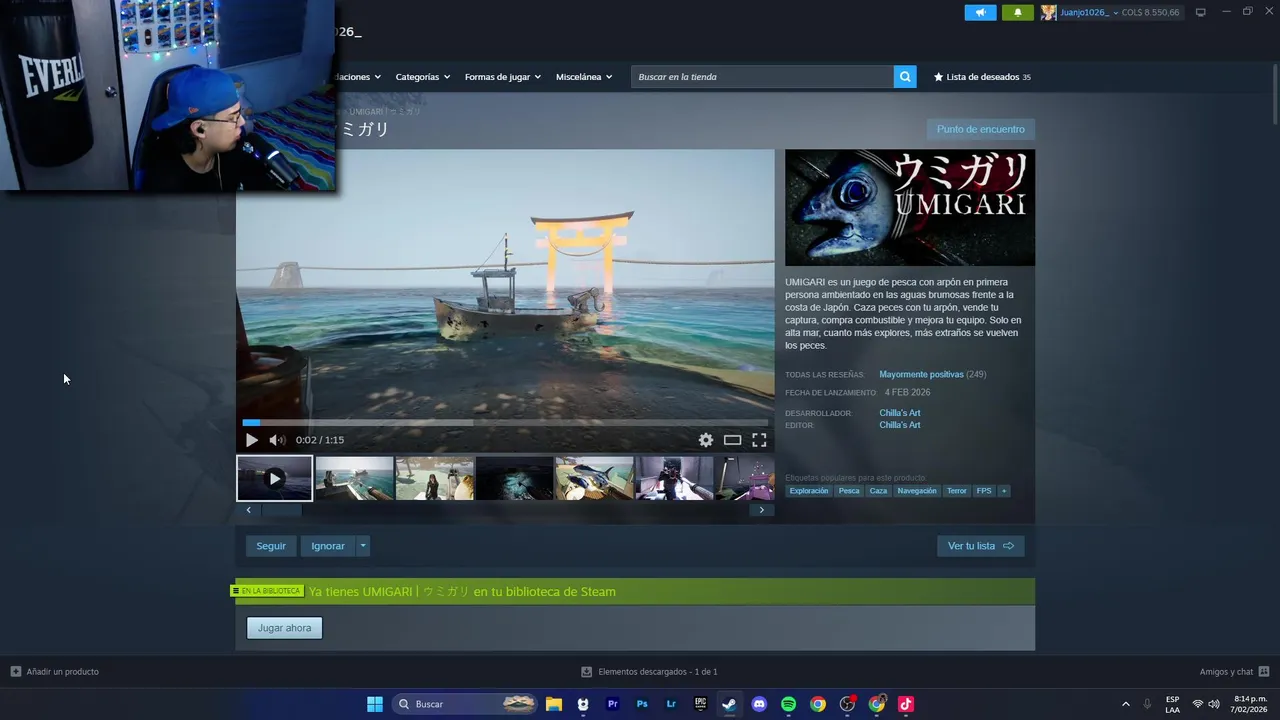Viewport: 1280px width, 720px height.
Task: Switch ESP LAA input language
Action: pyautogui.click(x=1172, y=704)
